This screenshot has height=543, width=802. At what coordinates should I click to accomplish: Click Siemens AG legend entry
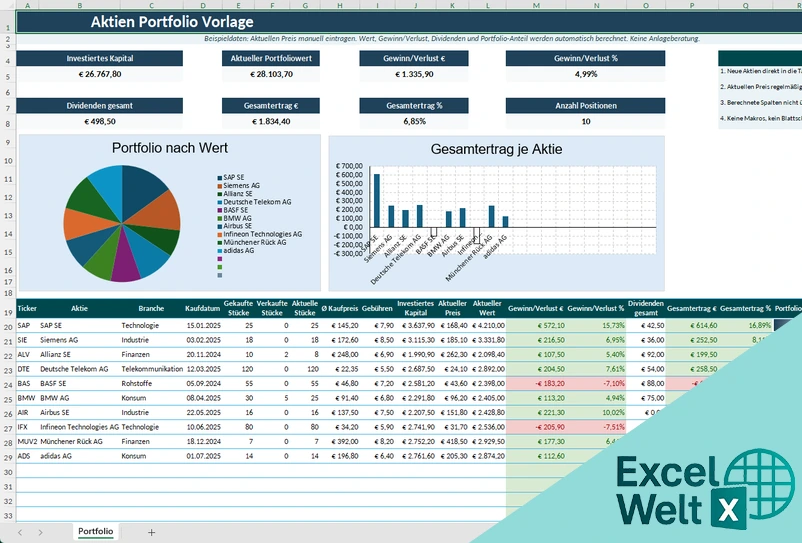pyautogui.click(x=238, y=185)
